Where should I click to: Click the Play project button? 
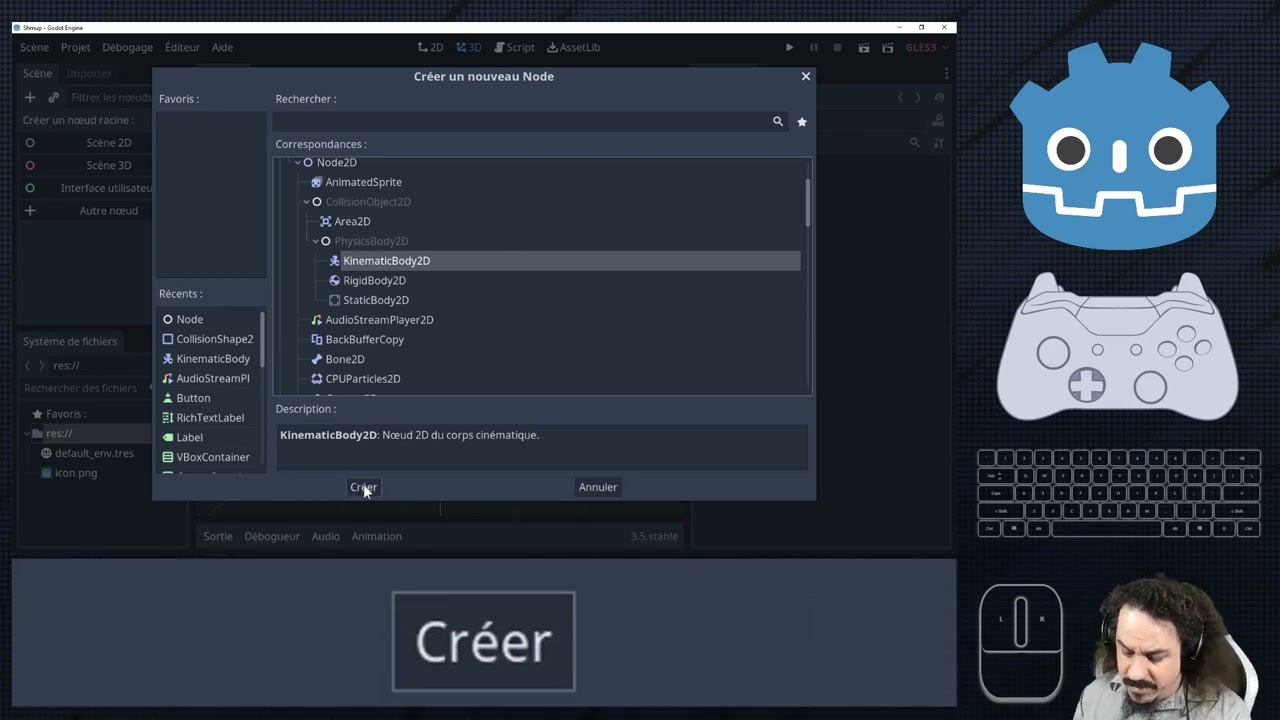click(x=789, y=47)
